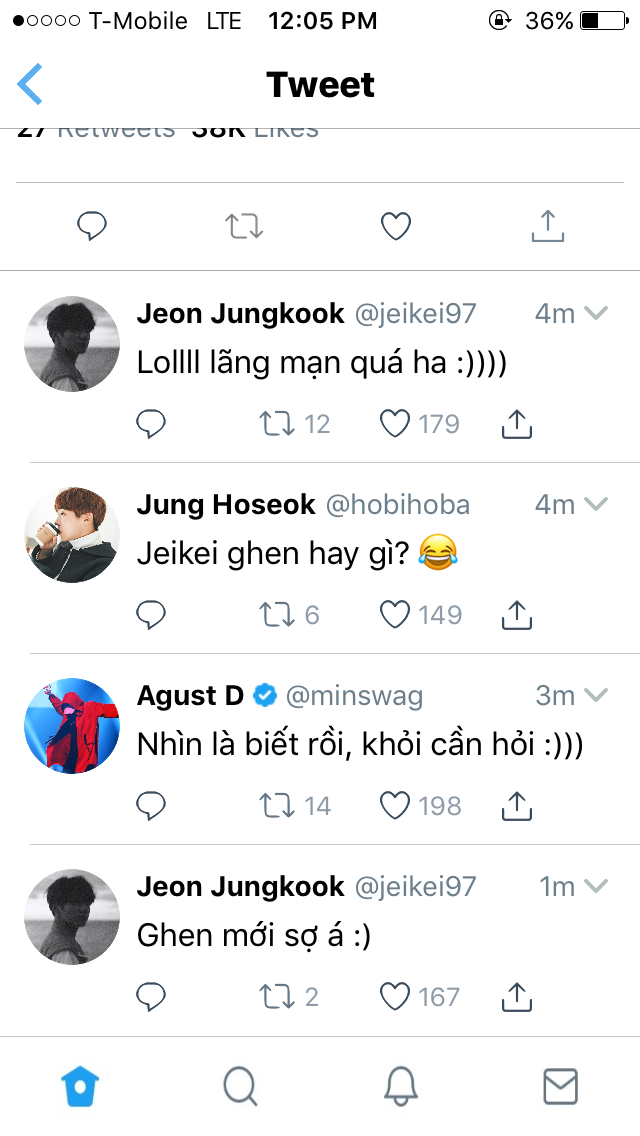Retweet Jeon Jungkook's "Lollll lãng mạn" reply
Screen dimensions: 640x1136
point(276,424)
